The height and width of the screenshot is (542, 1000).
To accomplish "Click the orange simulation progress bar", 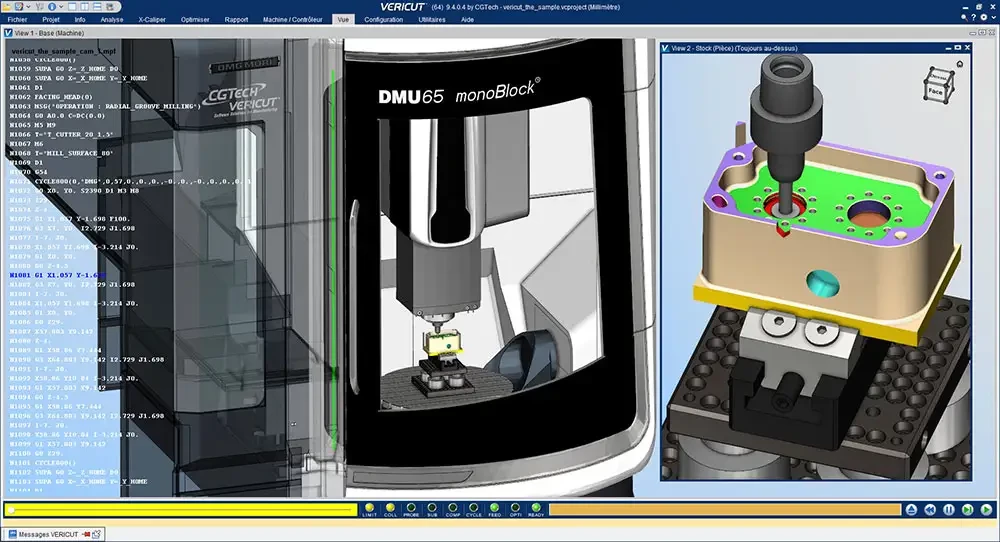I will click(x=724, y=509).
